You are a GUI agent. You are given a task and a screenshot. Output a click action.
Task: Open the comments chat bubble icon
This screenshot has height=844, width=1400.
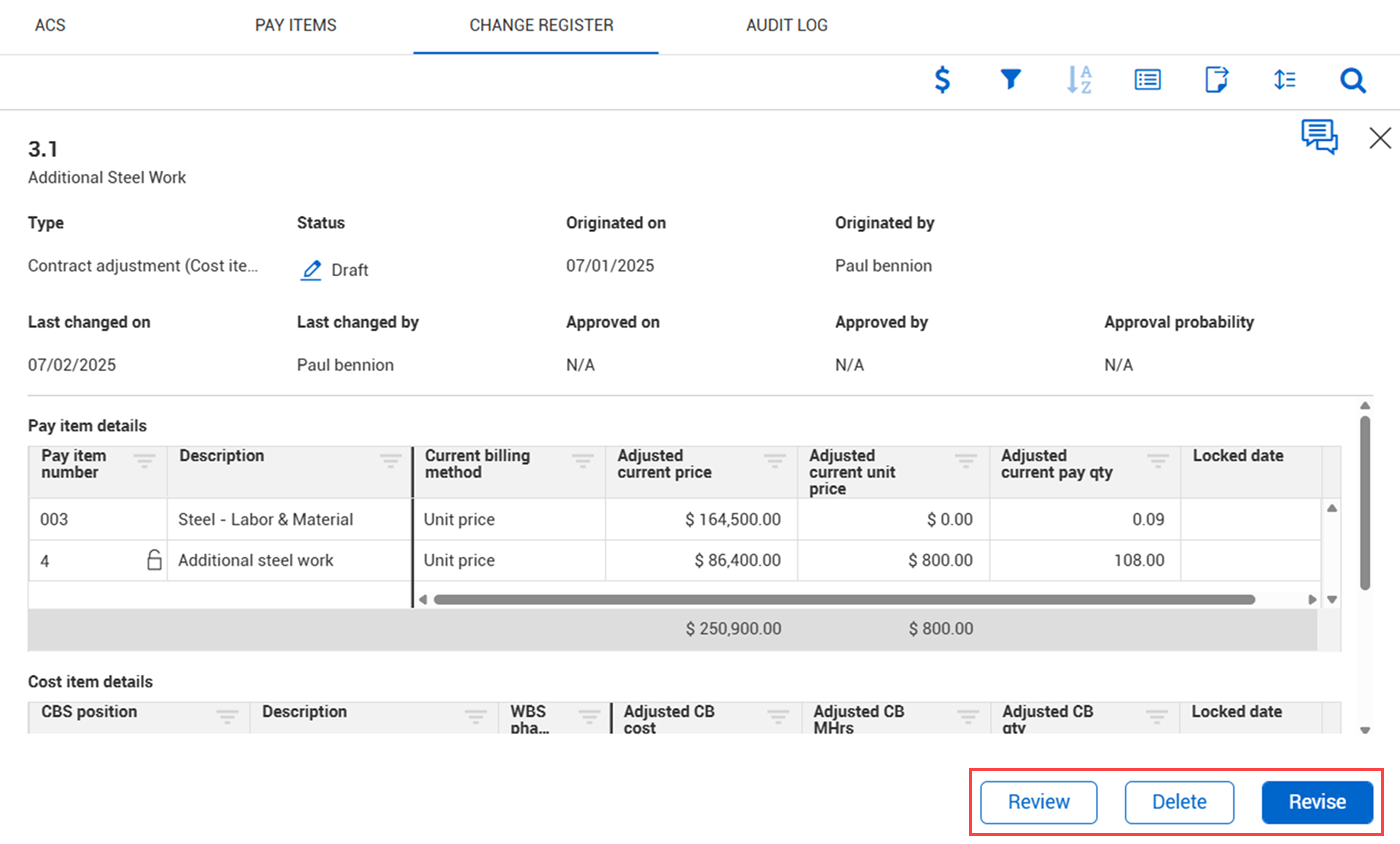1319,137
